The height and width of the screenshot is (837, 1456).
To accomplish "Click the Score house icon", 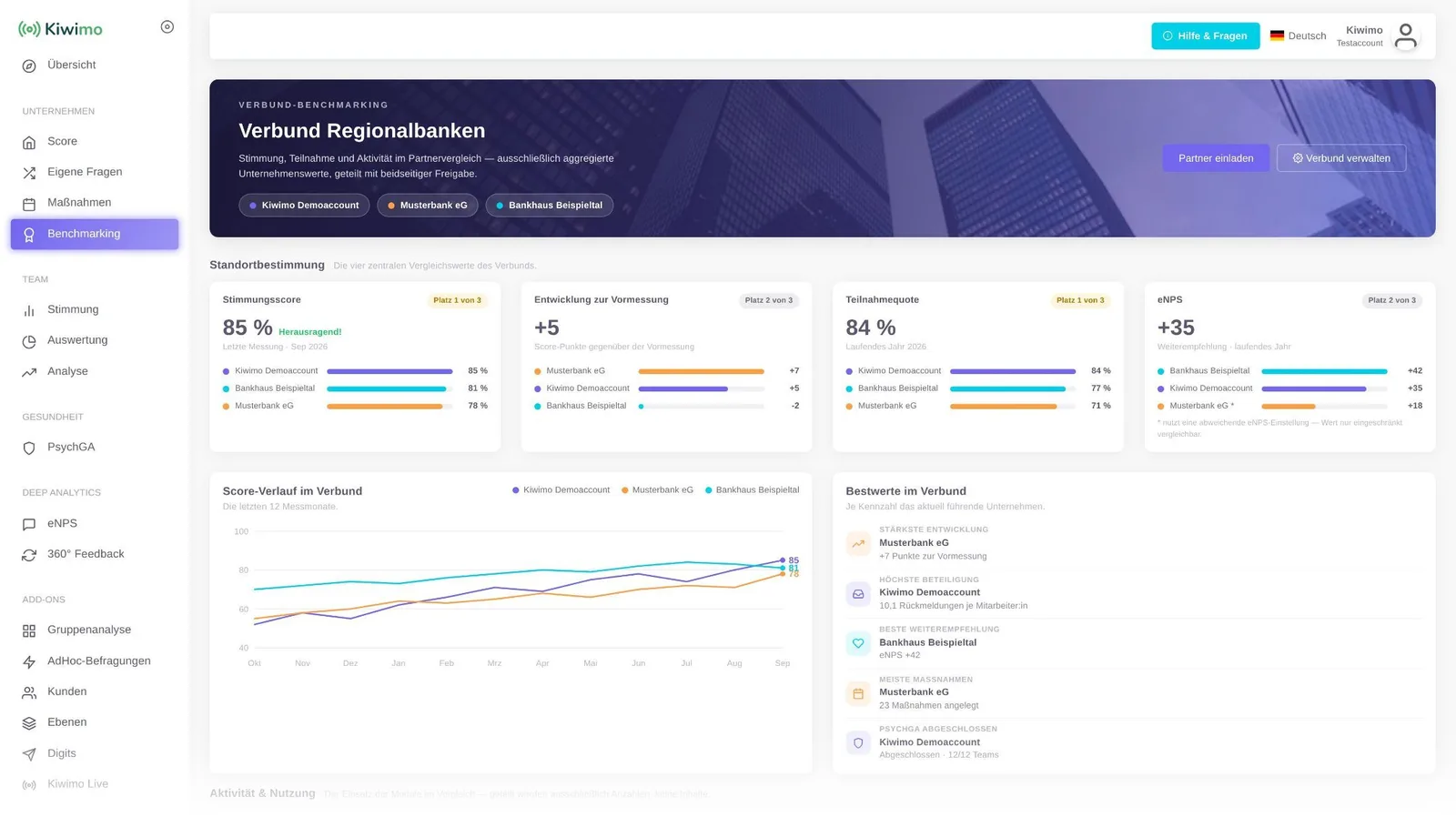I will click(x=29, y=142).
